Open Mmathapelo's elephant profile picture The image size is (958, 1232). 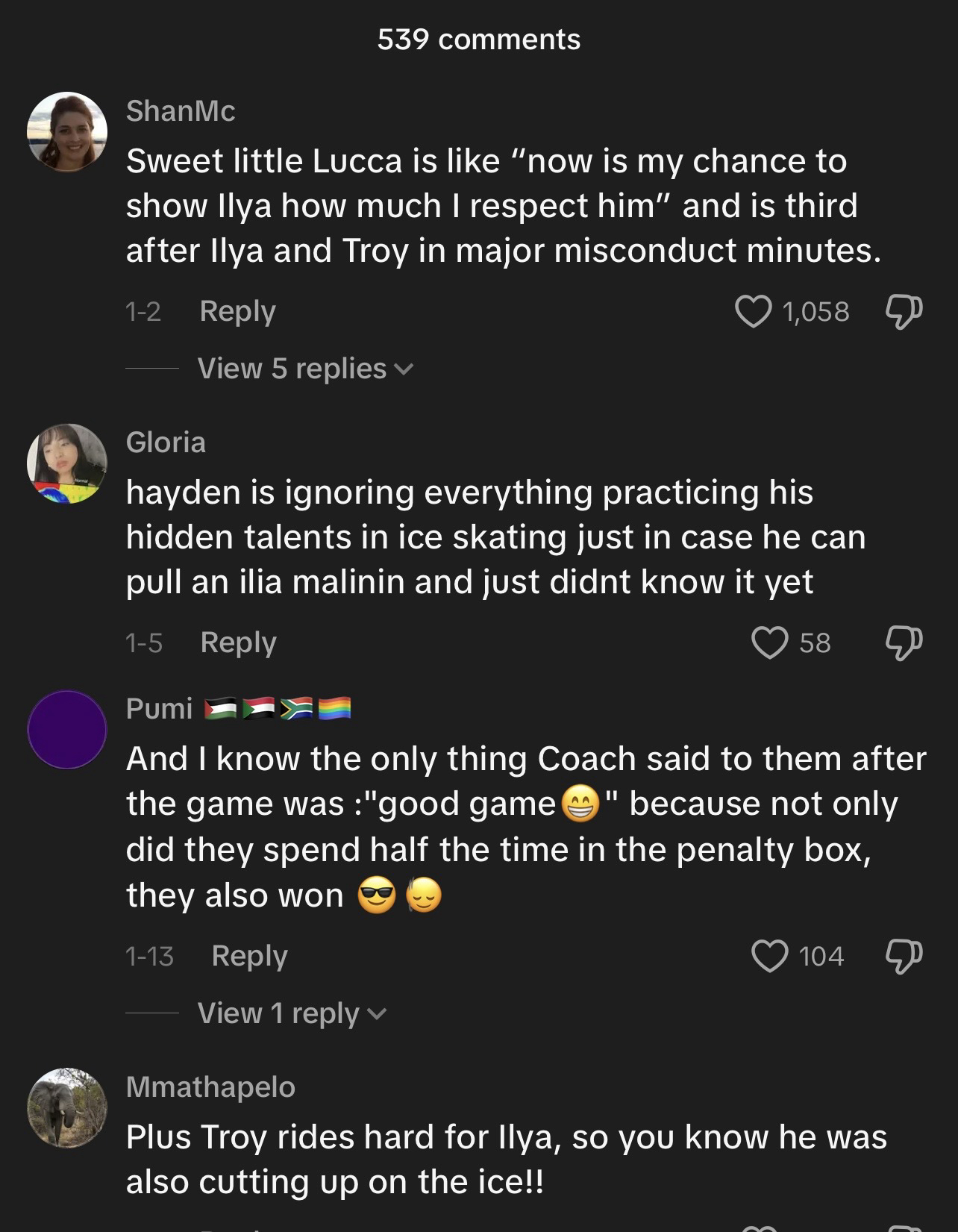click(x=67, y=1107)
